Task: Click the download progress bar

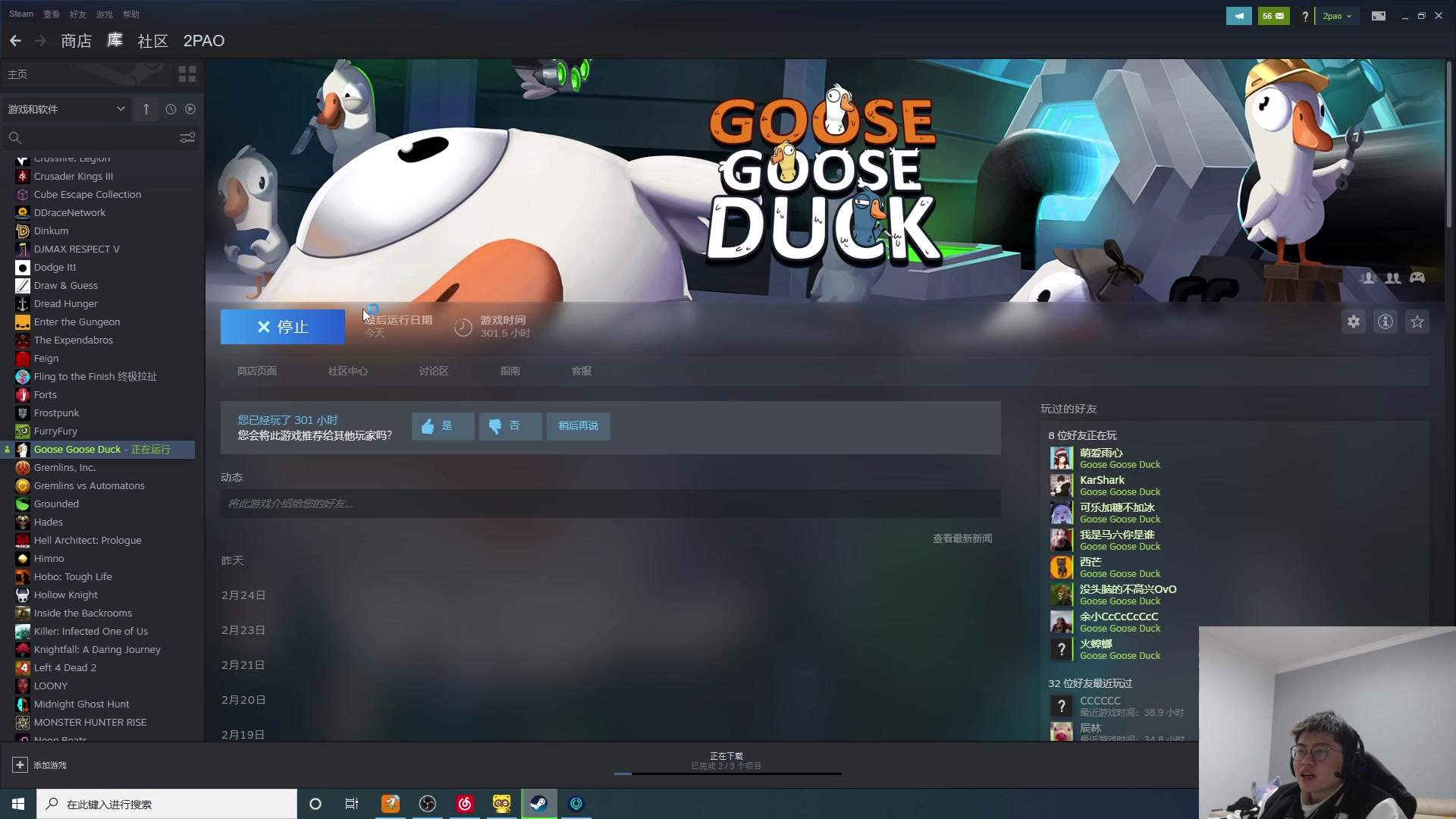Action: 726,773
